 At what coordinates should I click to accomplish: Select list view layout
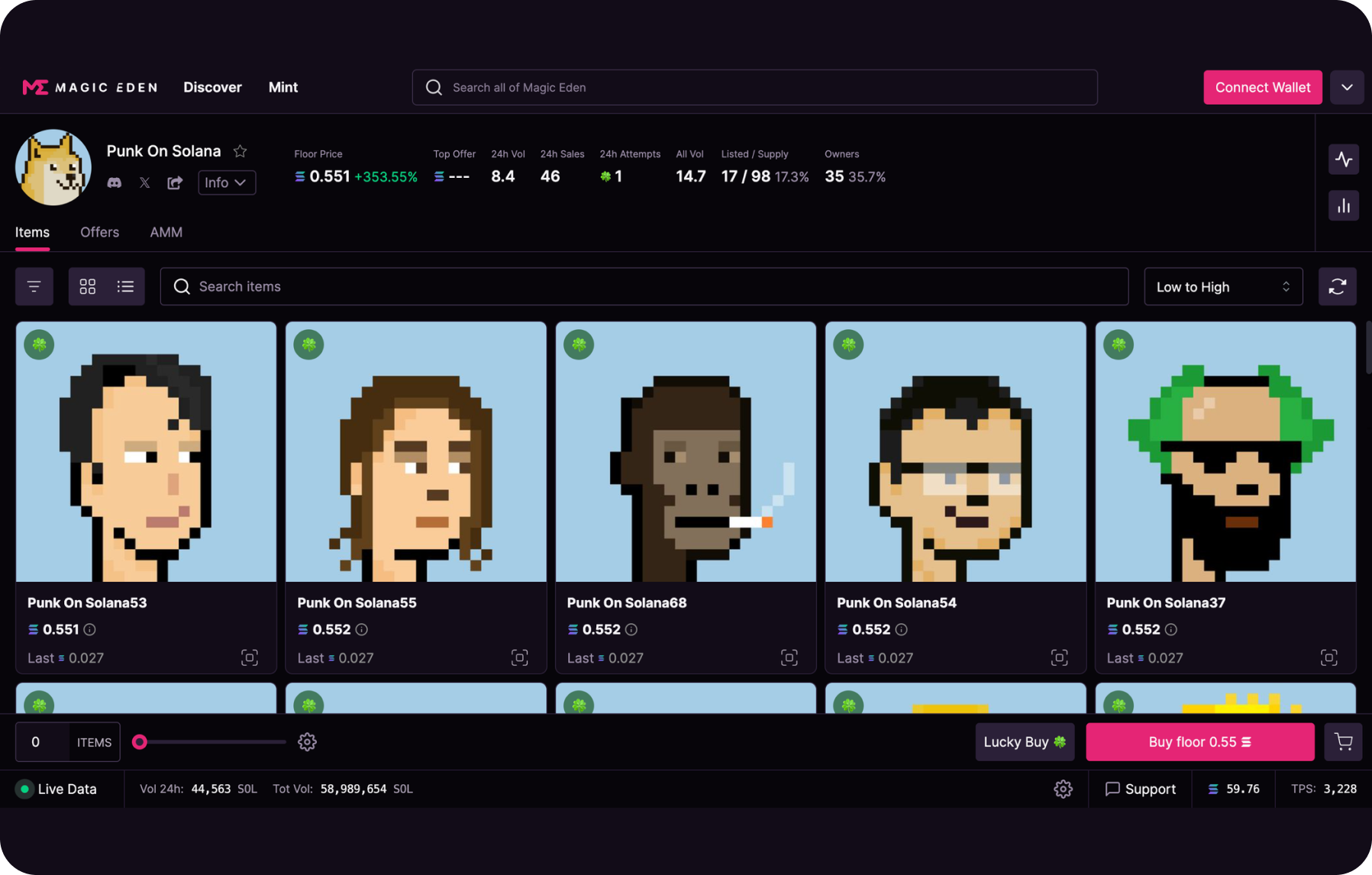click(125, 286)
